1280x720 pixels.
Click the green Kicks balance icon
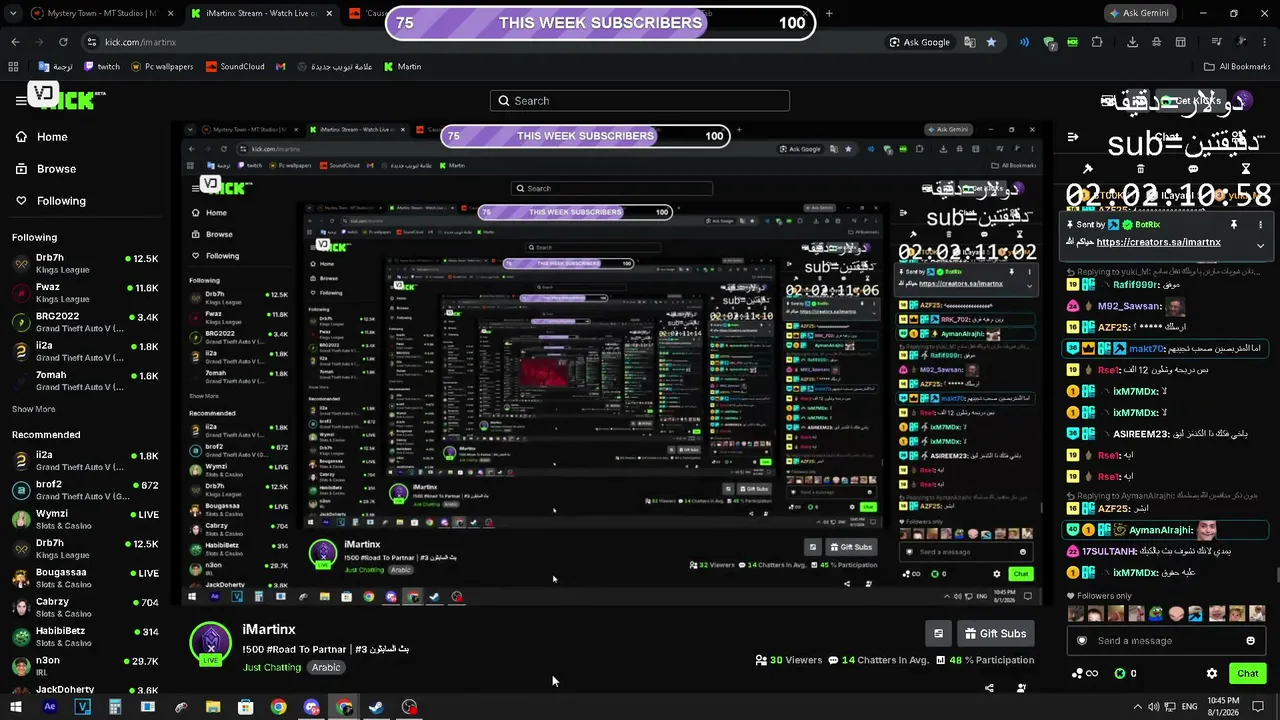pos(1120,674)
